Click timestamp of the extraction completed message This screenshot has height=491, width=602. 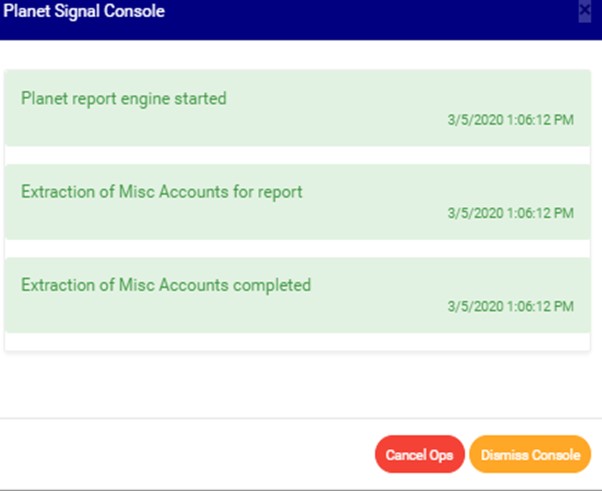pos(510,307)
